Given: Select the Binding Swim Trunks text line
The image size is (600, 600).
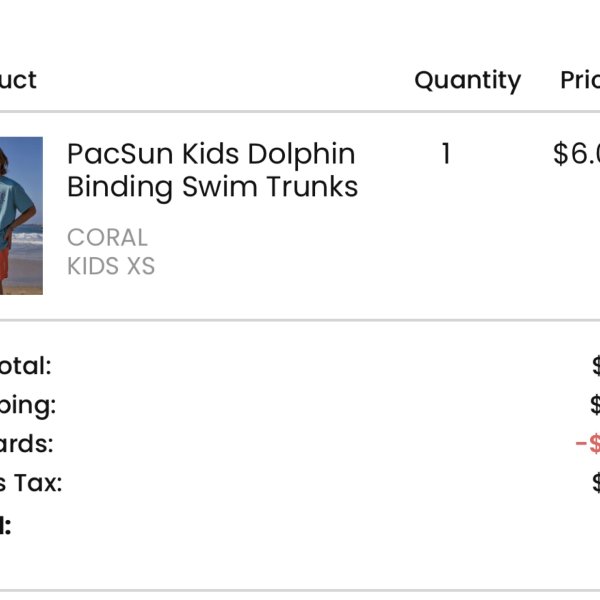Looking at the screenshot, I should click(x=212, y=187).
